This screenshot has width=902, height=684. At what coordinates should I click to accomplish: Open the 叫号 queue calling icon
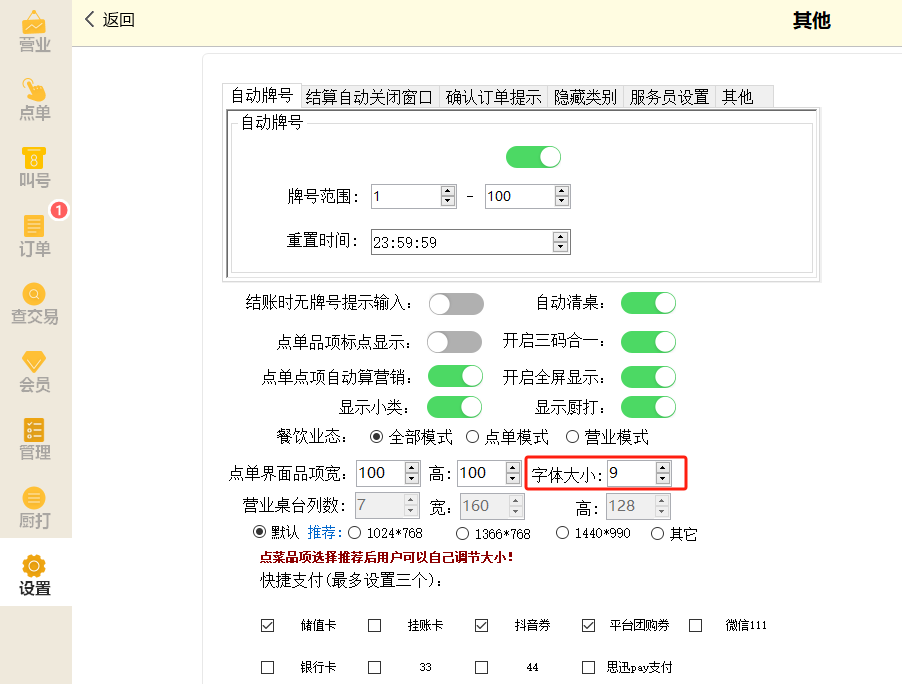[35, 168]
